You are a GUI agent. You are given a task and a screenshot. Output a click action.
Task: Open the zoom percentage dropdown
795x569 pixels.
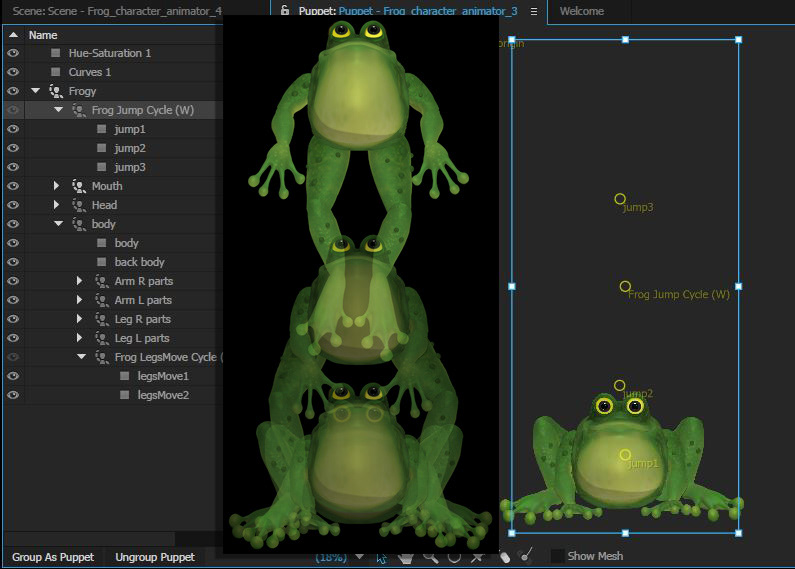coord(359,556)
